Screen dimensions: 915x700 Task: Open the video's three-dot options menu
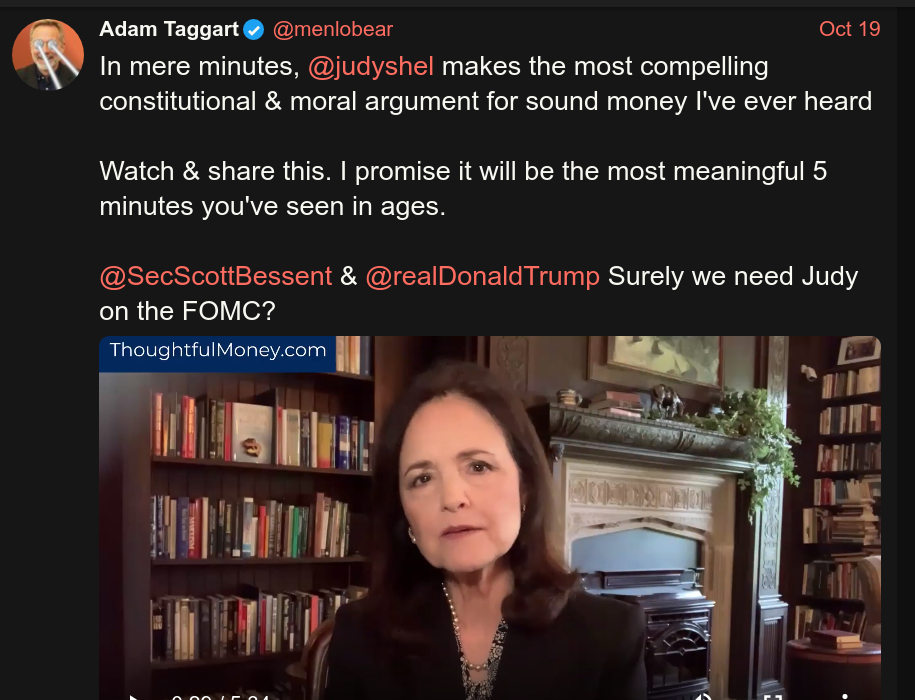(x=844, y=697)
